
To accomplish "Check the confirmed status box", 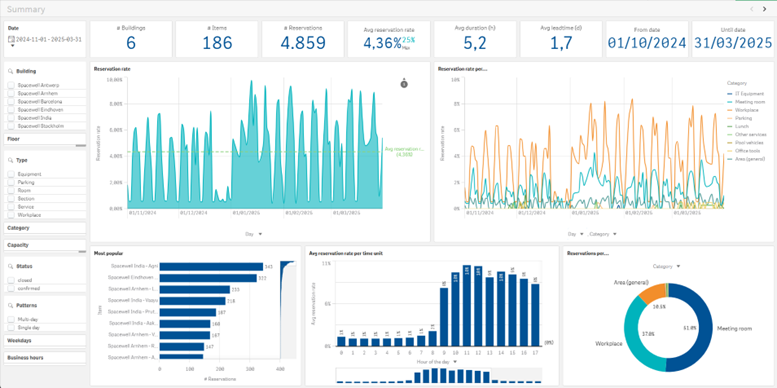I will point(11,288).
